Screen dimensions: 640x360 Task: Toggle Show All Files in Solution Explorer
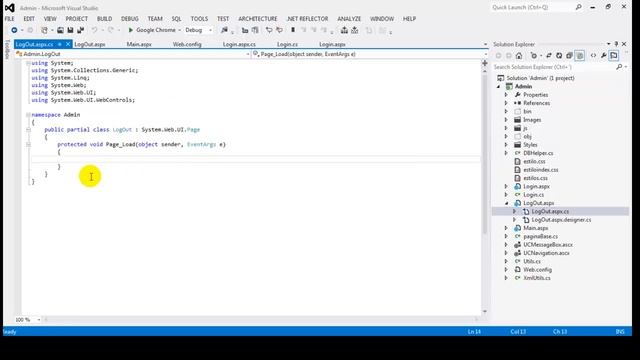pyautogui.click(x=580, y=56)
